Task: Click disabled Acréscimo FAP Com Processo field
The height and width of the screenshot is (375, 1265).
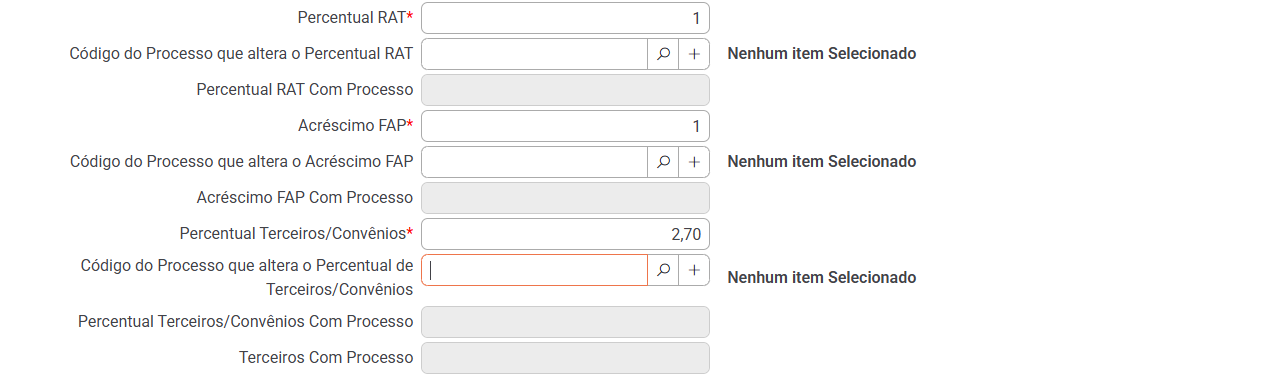Action: pyautogui.click(x=565, y=198)
